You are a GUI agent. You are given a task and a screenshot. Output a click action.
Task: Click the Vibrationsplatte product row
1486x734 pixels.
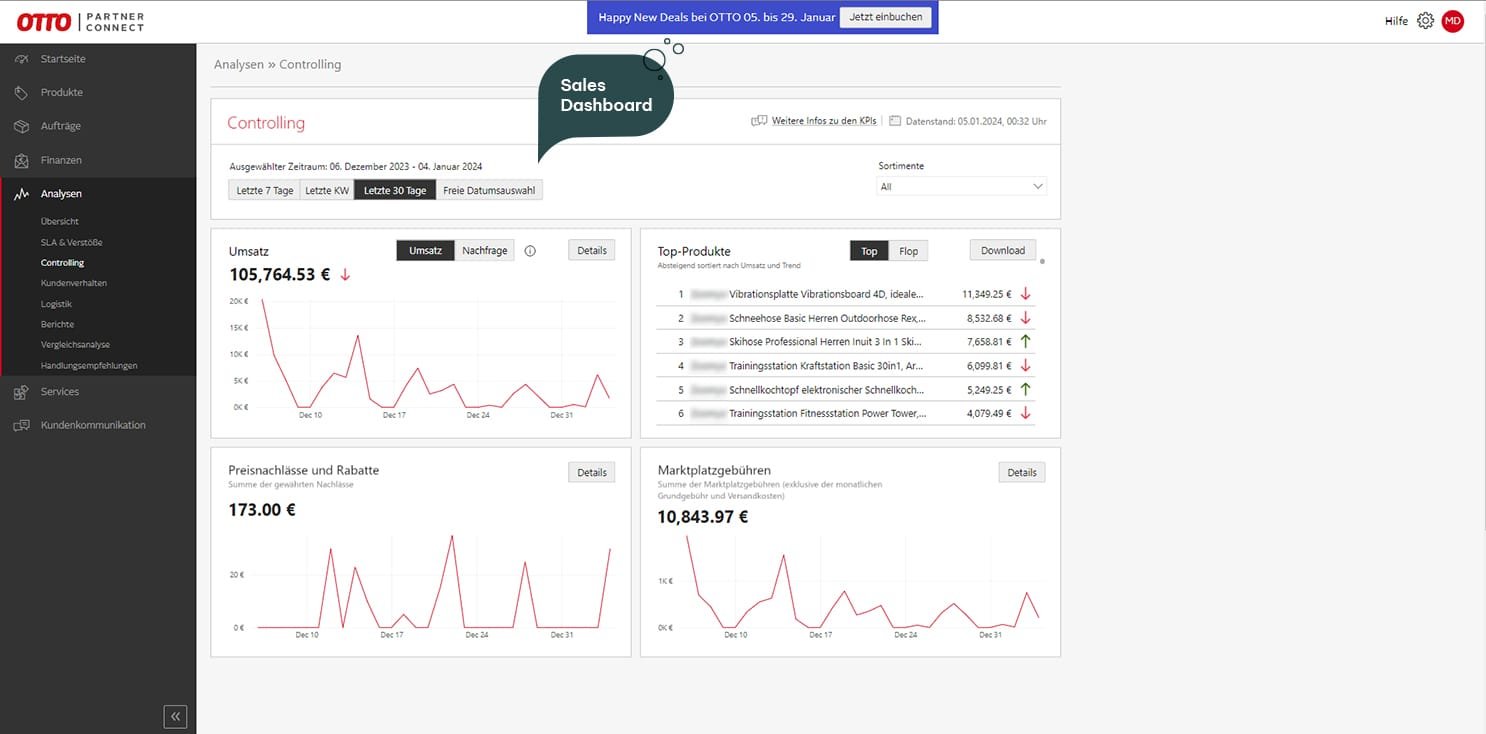point(826,295)
